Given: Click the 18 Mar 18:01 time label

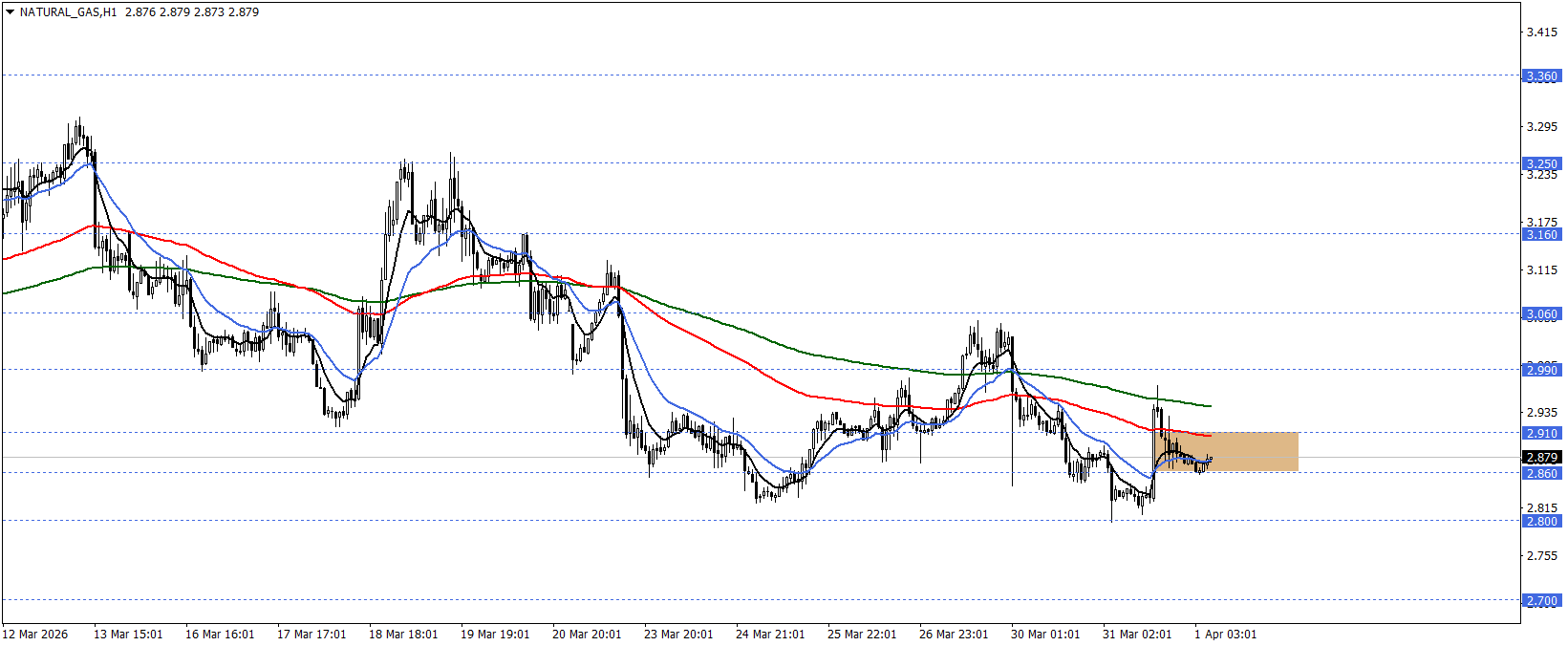Looking at the screenshot, I should click(x=403, y=635).
